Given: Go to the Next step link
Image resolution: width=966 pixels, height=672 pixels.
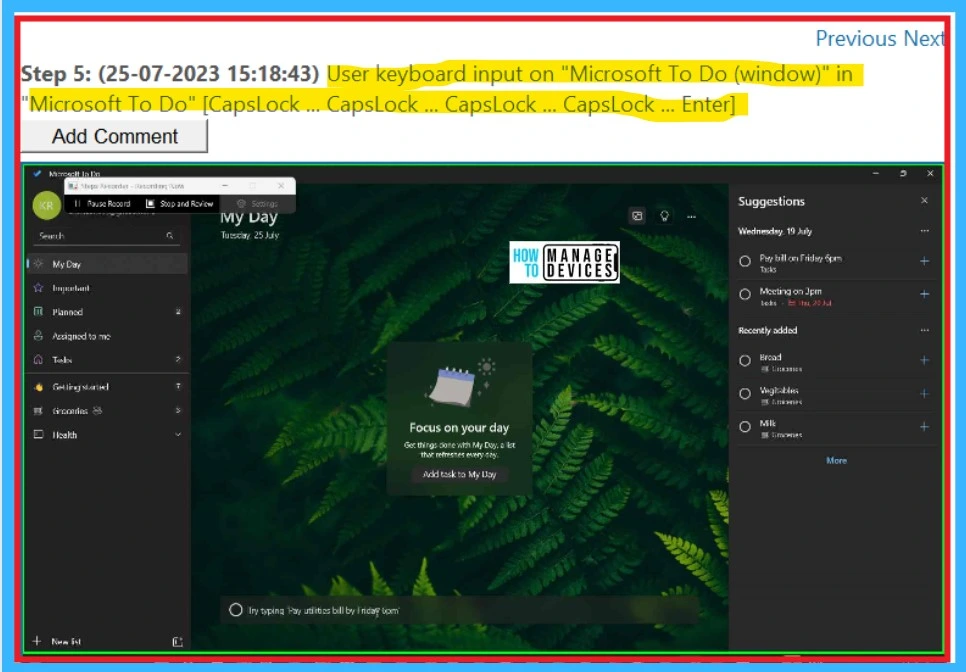Looking at the screenshot, I should 923,39.
